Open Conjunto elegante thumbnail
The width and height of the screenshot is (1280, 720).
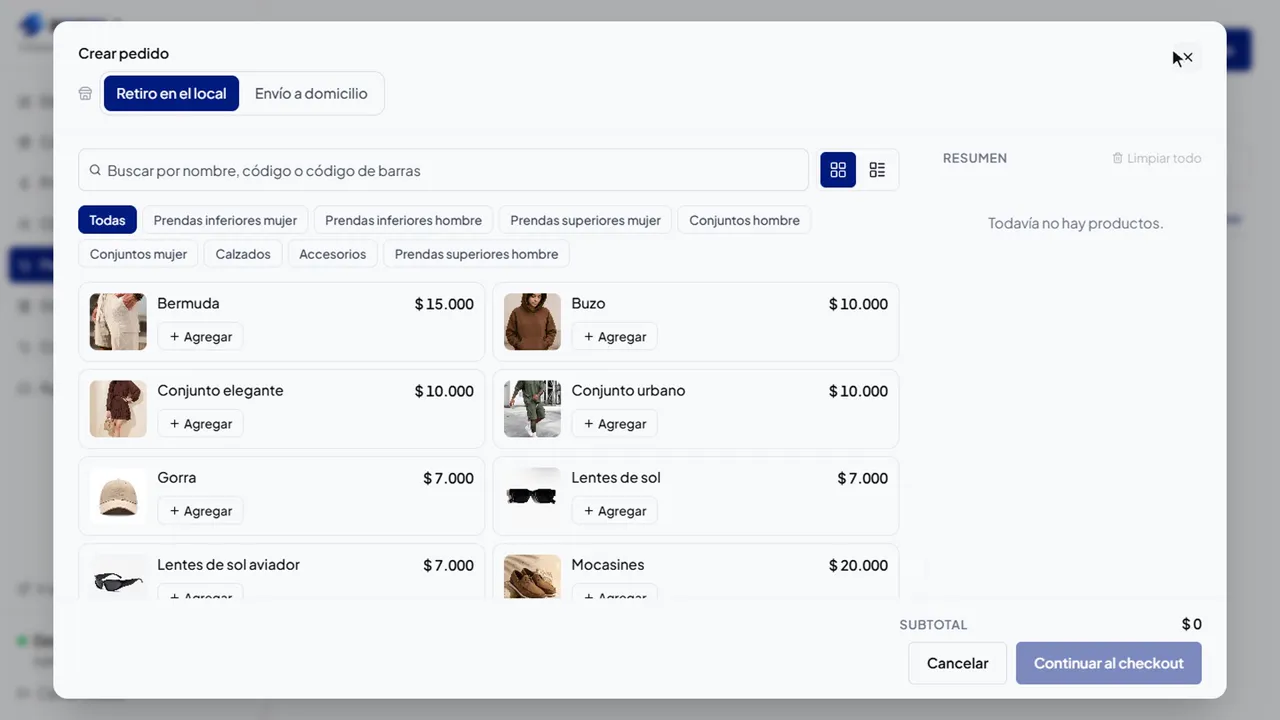coord(118,409)
